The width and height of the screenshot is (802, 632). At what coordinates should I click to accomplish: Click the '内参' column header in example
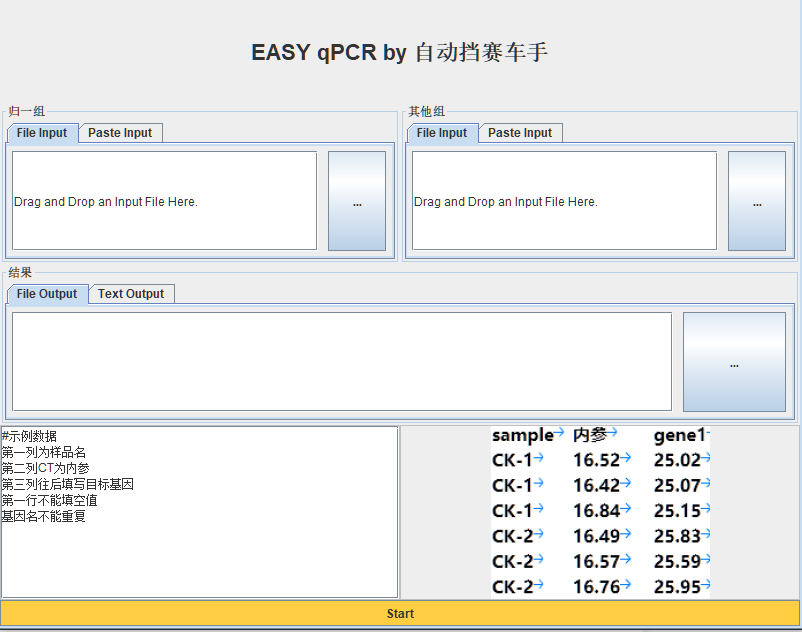[590, 435]
